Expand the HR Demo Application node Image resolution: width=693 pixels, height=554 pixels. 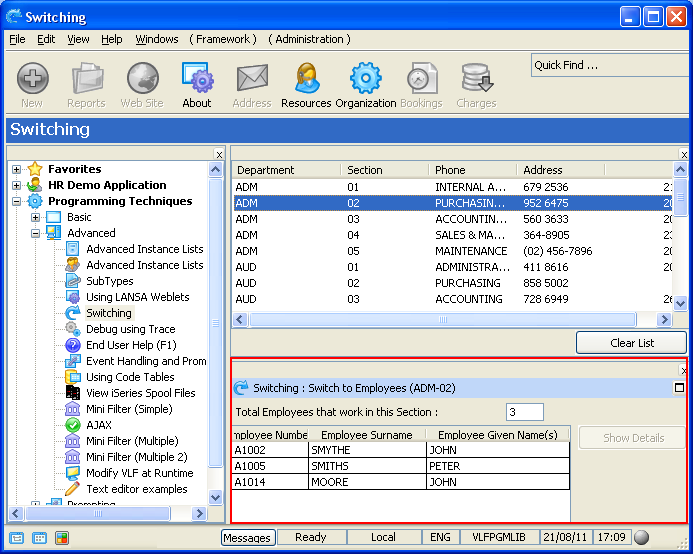pos(16,185)
